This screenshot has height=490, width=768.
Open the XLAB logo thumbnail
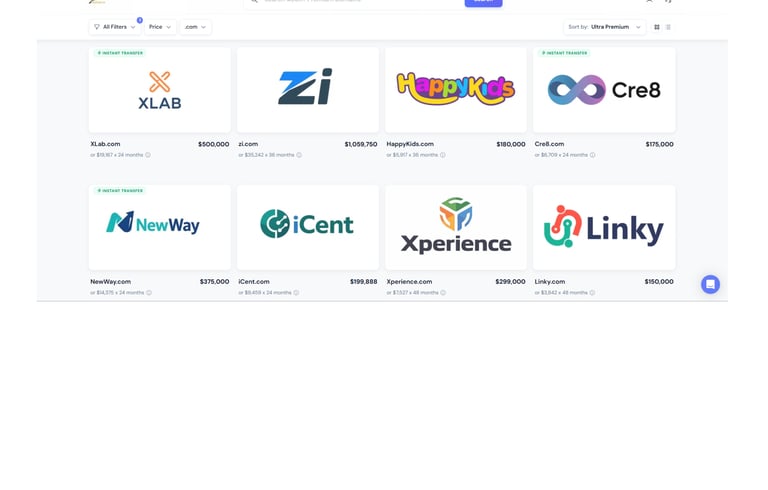pos(160,90)
